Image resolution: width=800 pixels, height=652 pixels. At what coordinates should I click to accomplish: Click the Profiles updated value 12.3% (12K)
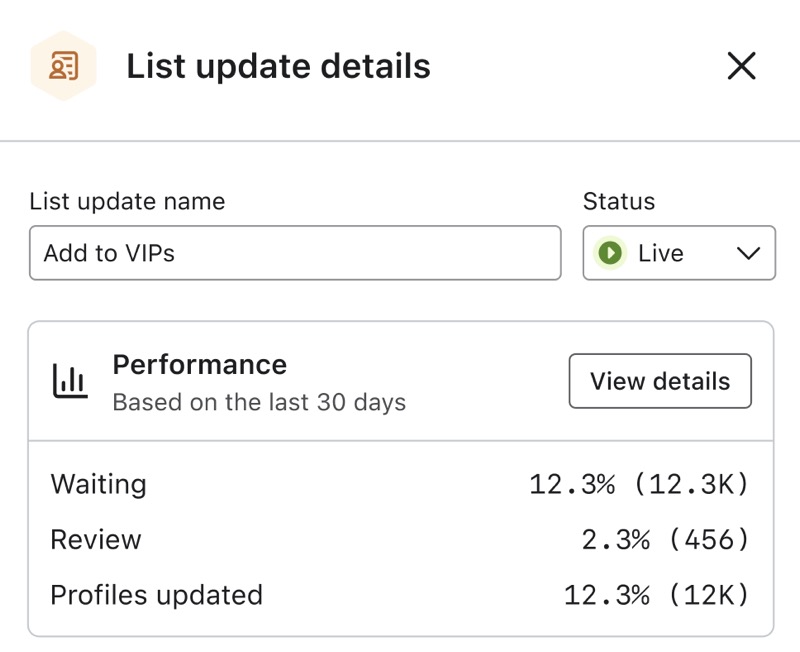(x=656, y=596)
